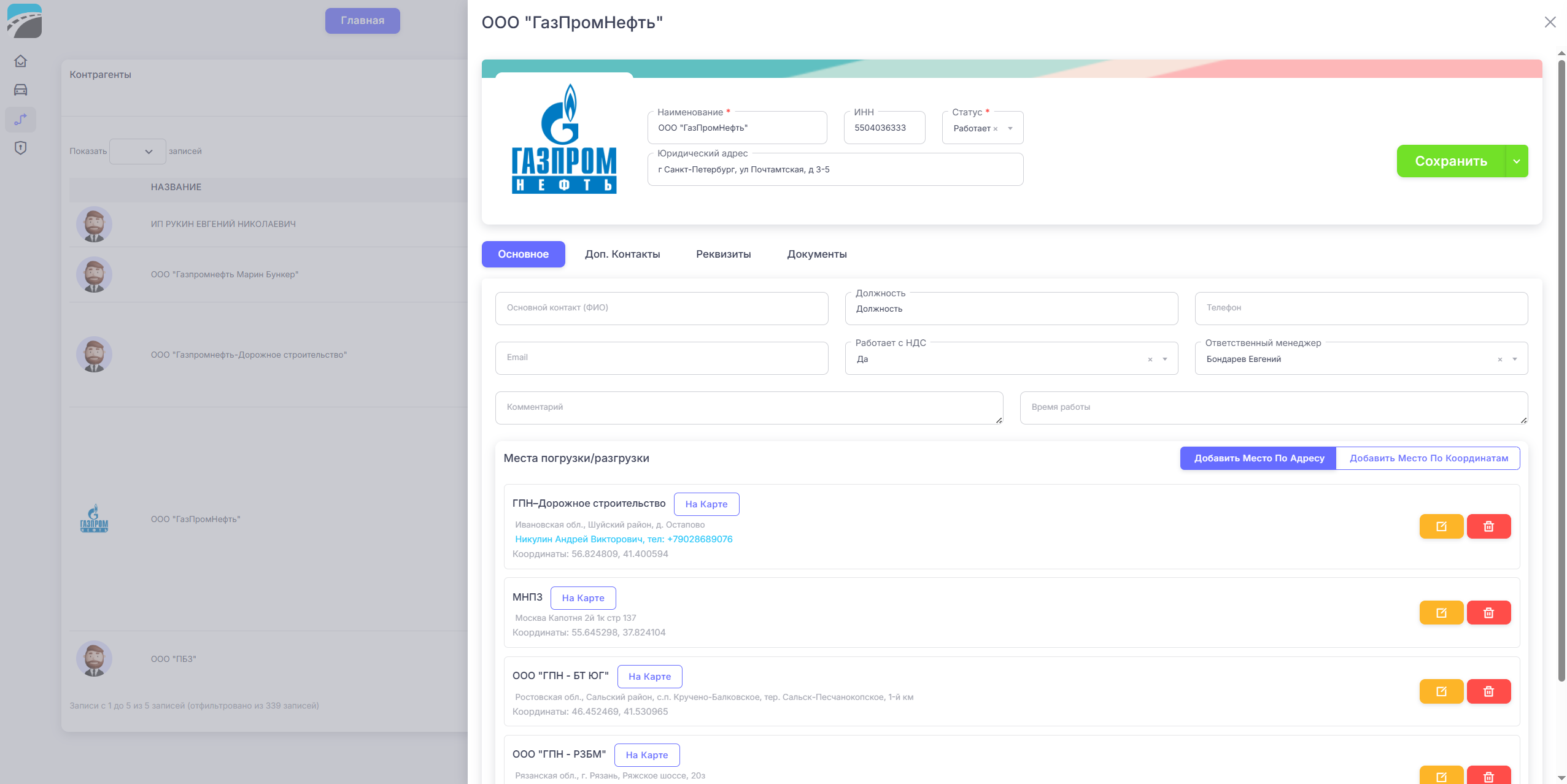Open the Показать records count dropdown
The height and width of the screenshot is (784, 1567).
point(137,152)
